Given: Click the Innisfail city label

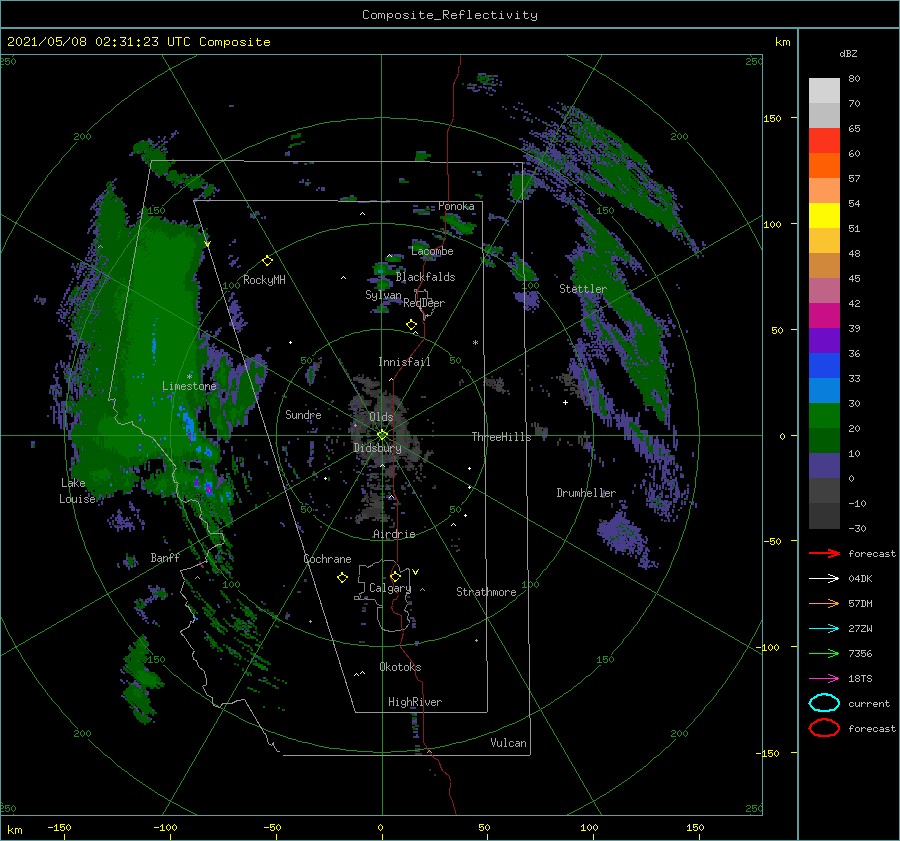Looking at the screenshot, I should click(x=404, y=362).
